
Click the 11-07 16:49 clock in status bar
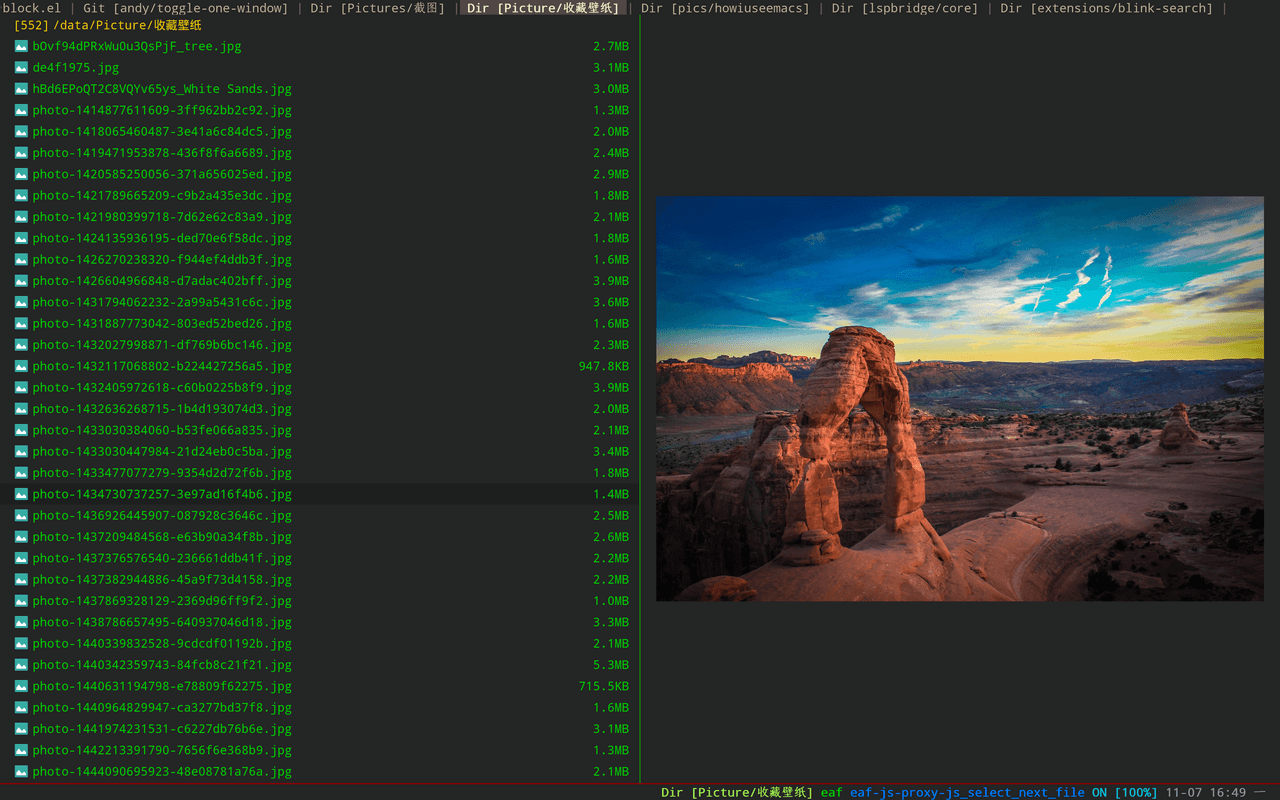[x=1205, y=792]
